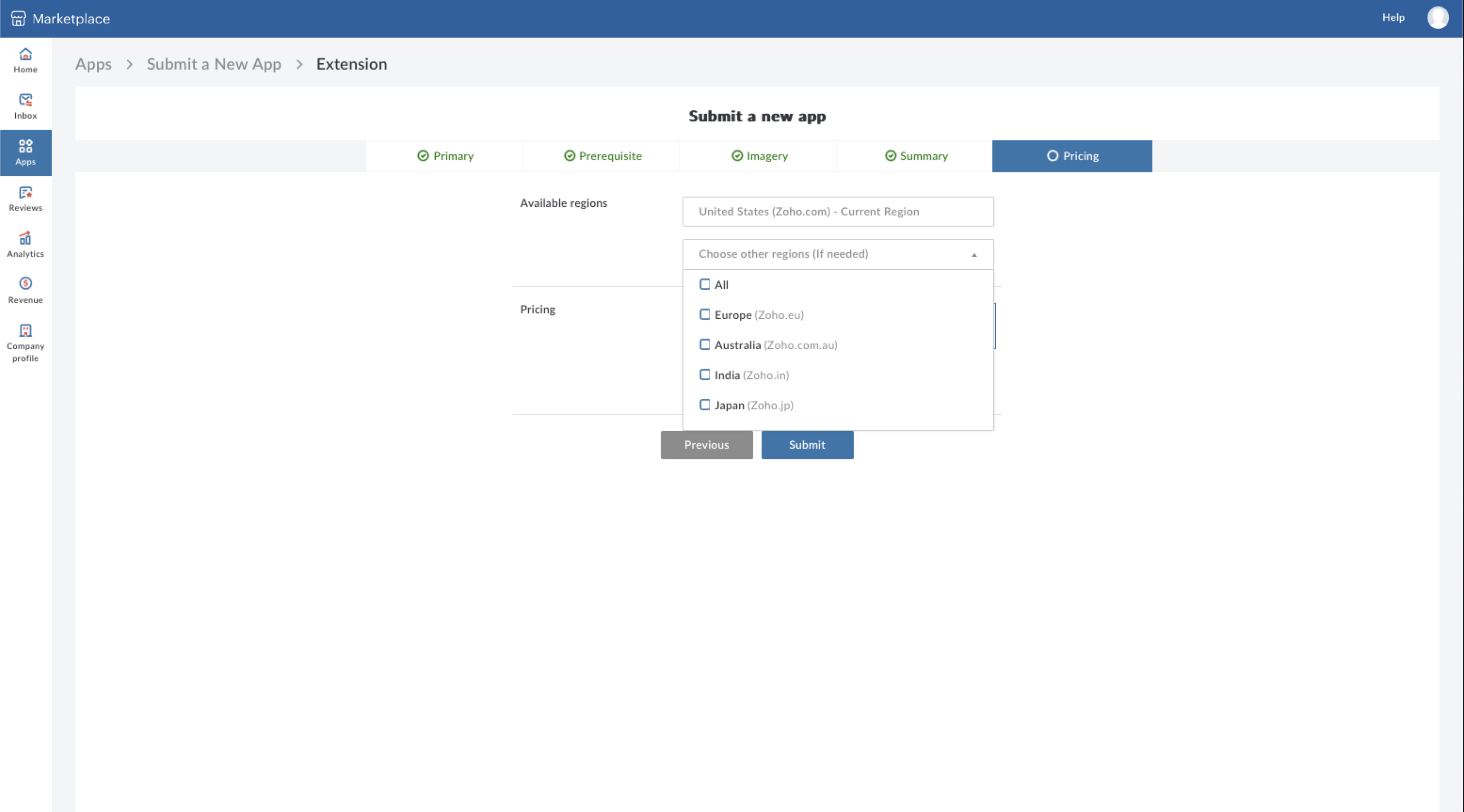1464x812 pixels.
Task: Click the Submit button
Action: pos(807,444)
